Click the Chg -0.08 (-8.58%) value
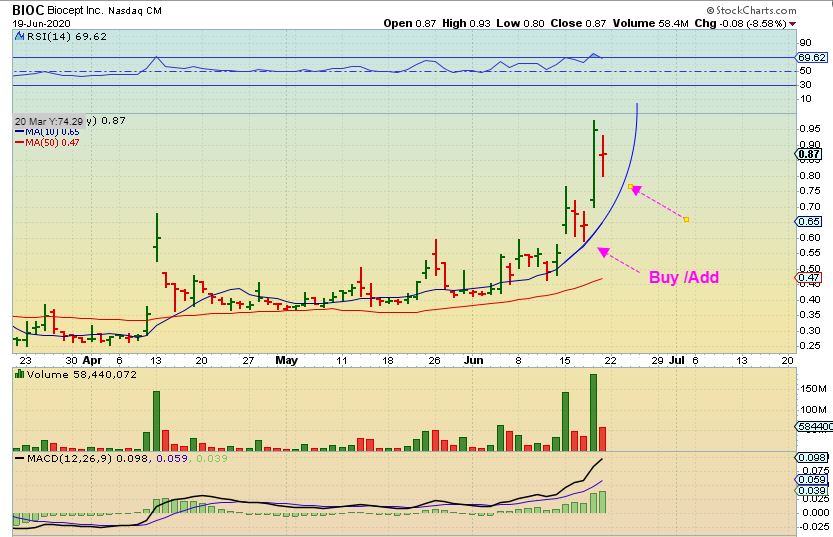 [x=740, y=23]
